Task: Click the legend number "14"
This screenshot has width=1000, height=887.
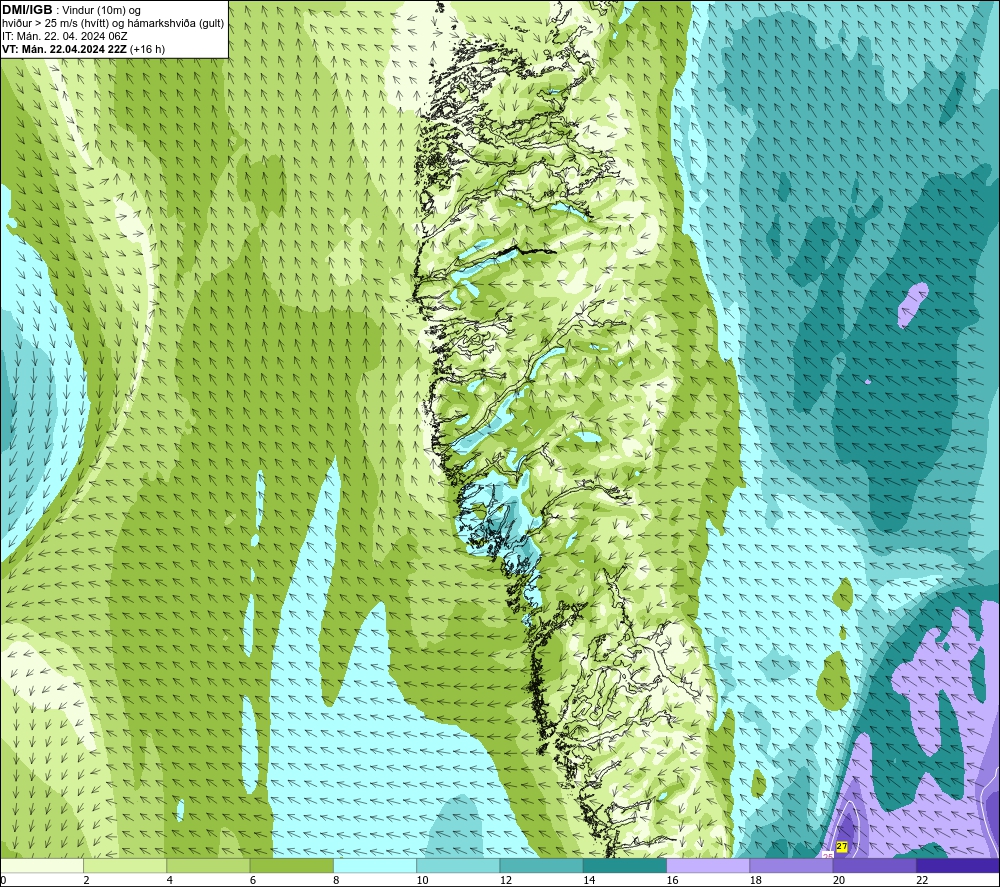Action: 589,881
